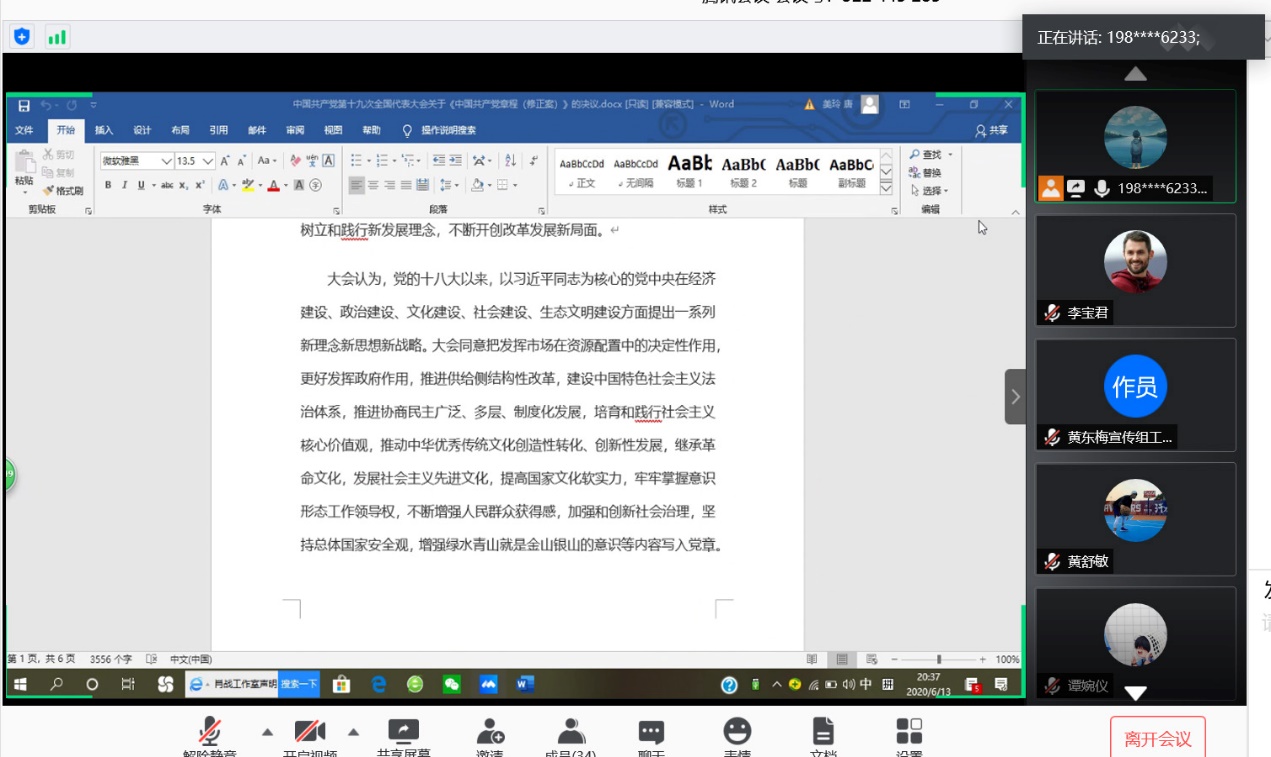Toggle show paragraph marks
1271x757 pixels.
534,160
